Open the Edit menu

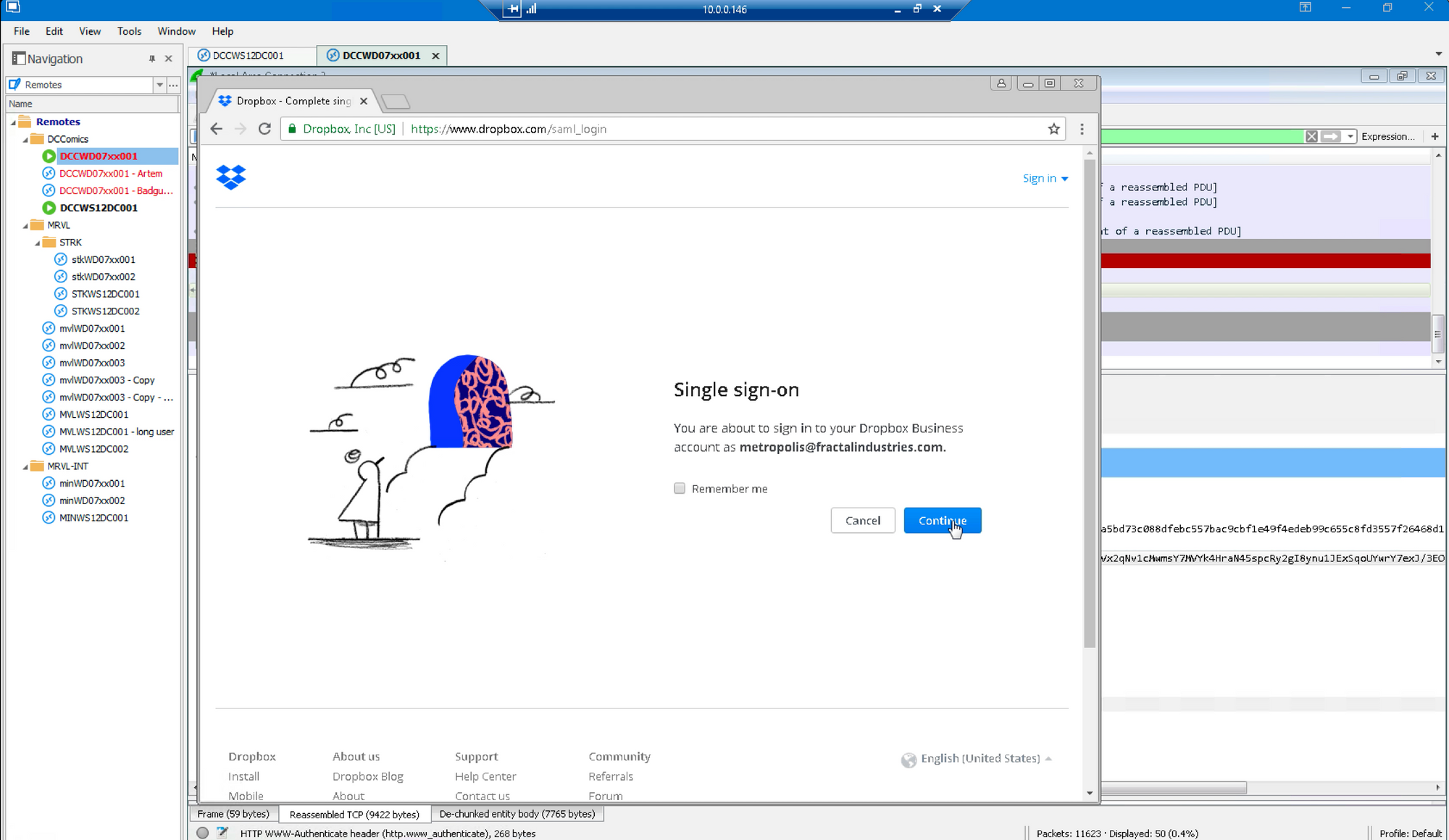54,31
